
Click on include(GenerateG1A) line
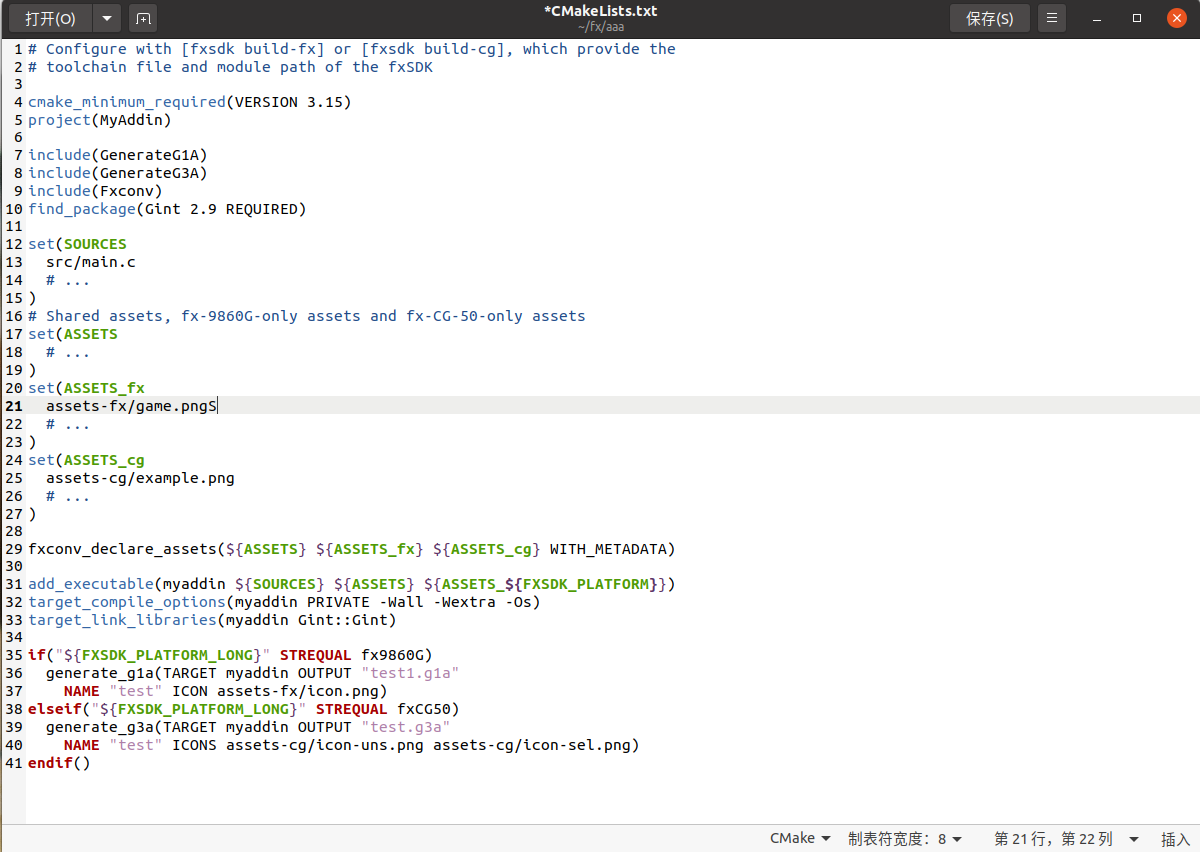[117, 155]
